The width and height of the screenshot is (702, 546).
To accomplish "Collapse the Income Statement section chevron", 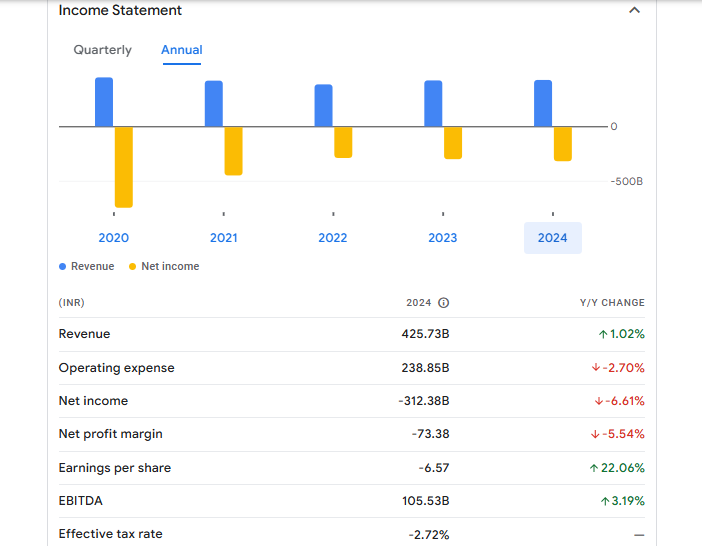I will (x=633, y=10).
